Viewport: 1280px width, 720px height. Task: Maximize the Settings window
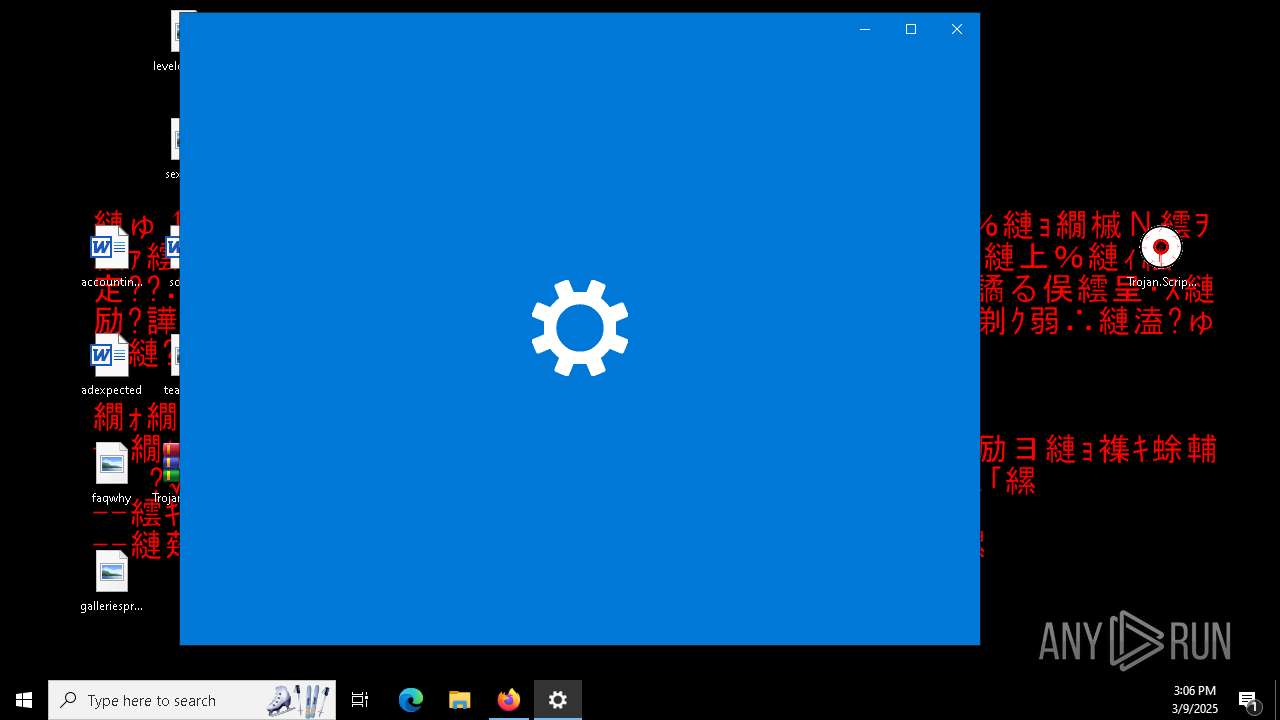tap(911, 29)
